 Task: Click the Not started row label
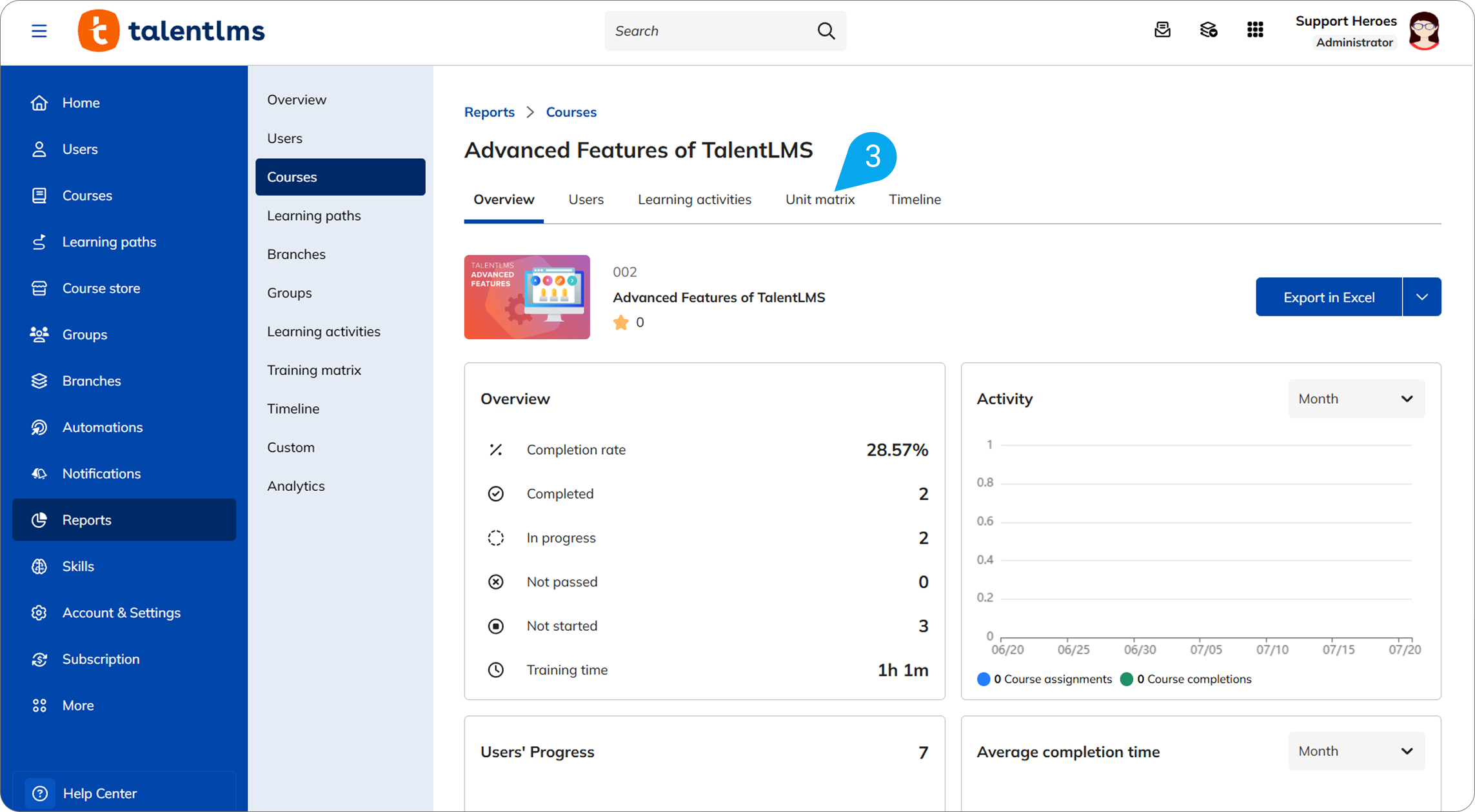tap(562, 626)
